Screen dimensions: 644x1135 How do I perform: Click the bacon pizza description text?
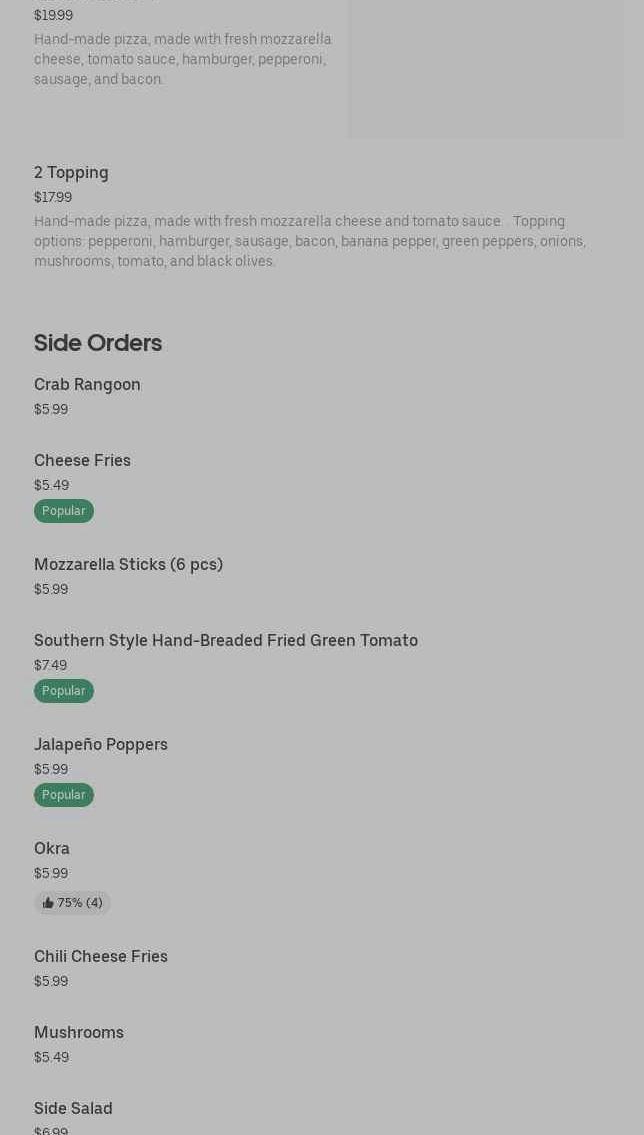183,59
